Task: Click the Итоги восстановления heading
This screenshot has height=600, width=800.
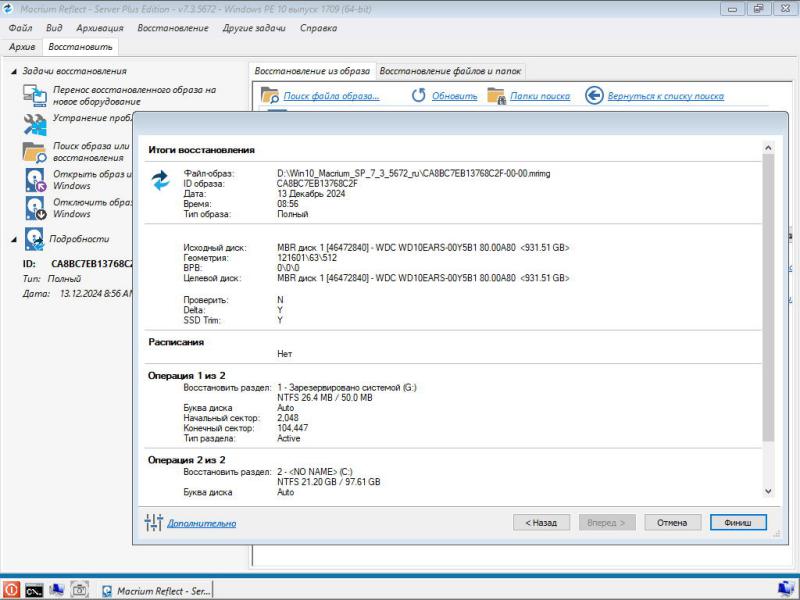Action: click(202, 150)
